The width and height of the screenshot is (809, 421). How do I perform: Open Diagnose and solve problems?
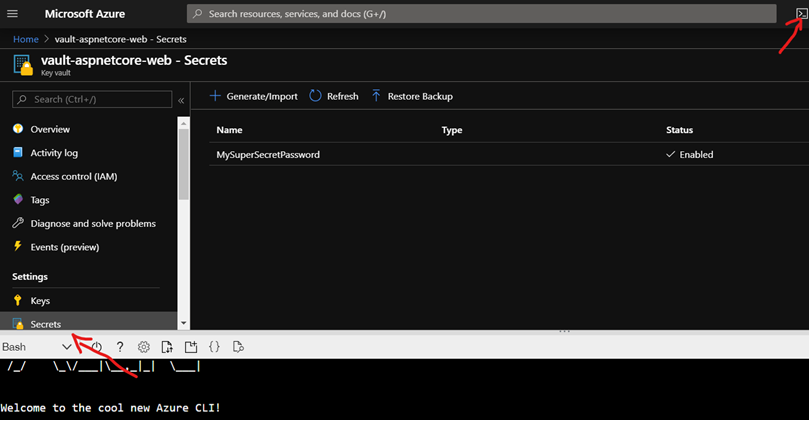tap(93, 223)
